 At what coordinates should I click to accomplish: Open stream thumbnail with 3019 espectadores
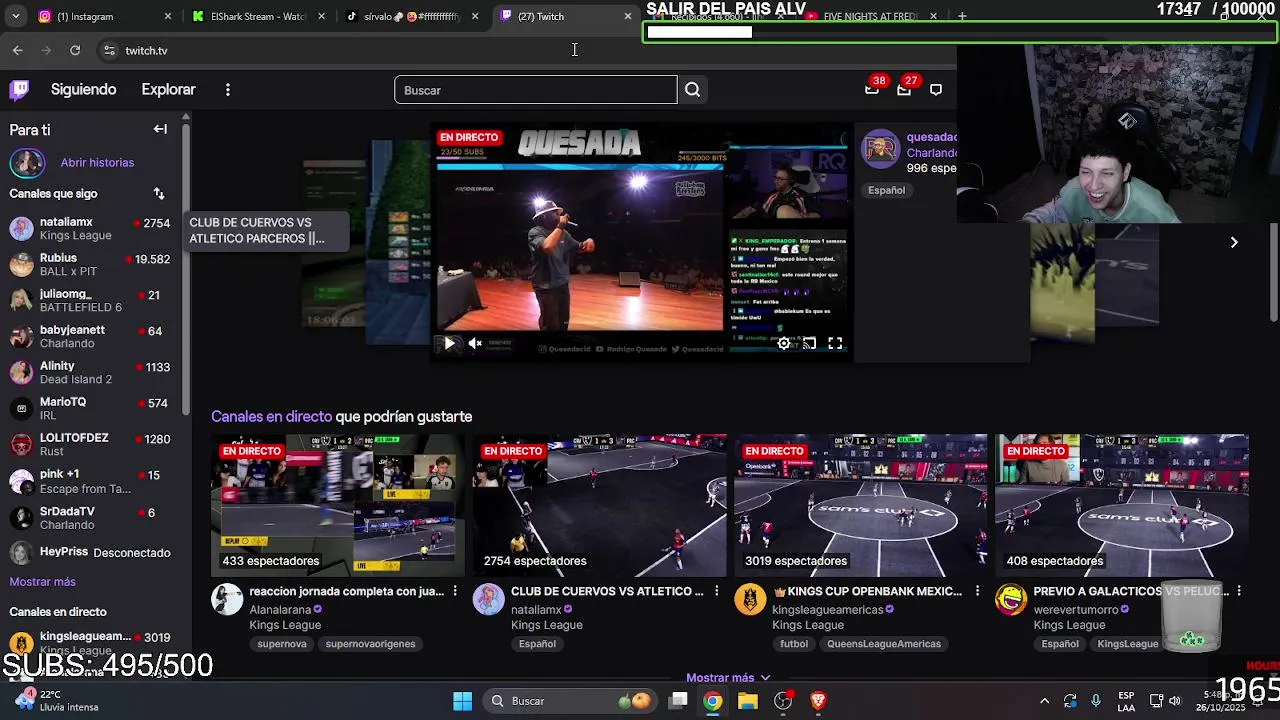click(x=860, y=505)
